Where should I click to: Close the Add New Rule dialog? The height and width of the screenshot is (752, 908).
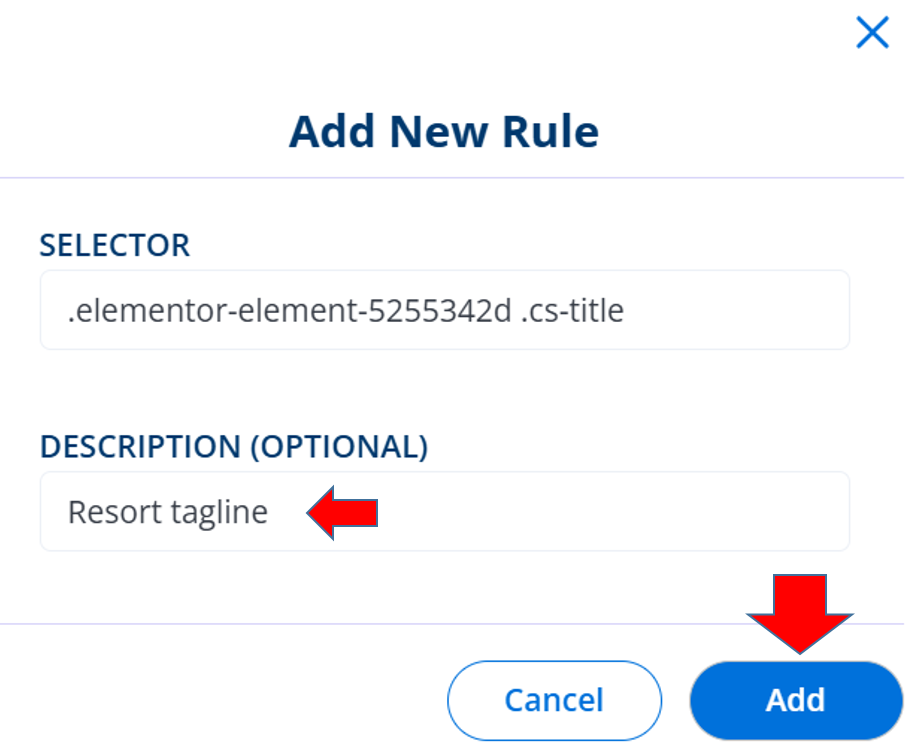(872, 33)
